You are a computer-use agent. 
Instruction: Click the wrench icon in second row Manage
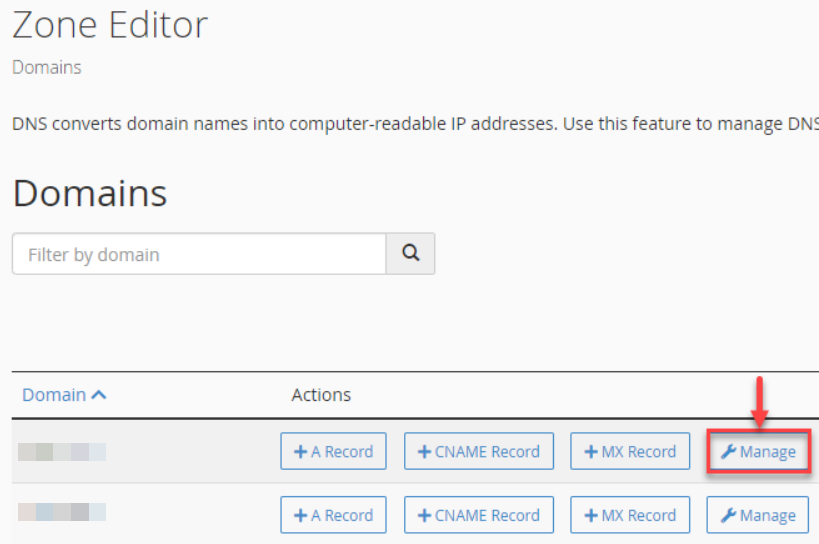(x=728, y=515)
